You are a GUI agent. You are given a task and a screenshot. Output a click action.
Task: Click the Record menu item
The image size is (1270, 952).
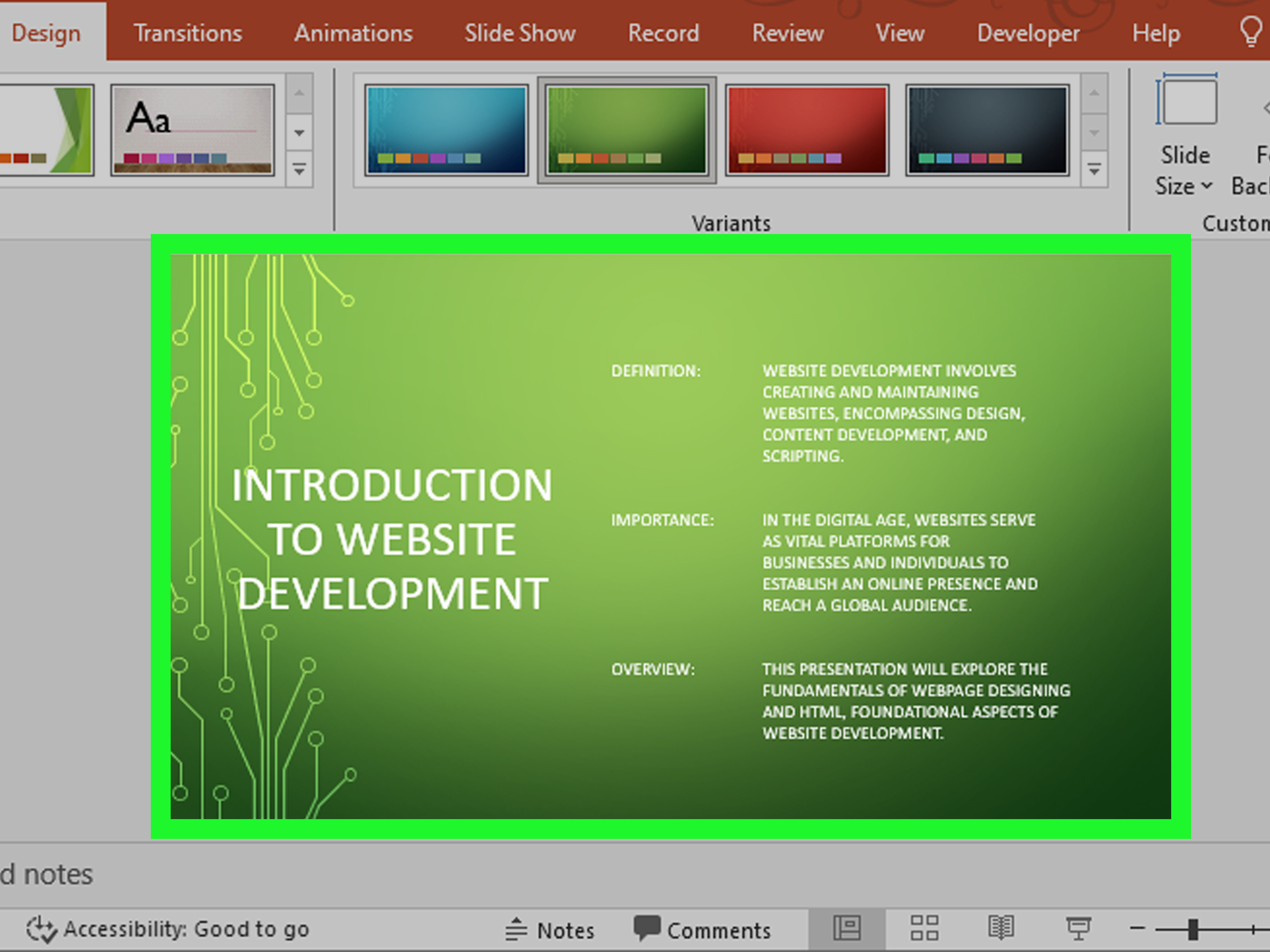(663, 33)
